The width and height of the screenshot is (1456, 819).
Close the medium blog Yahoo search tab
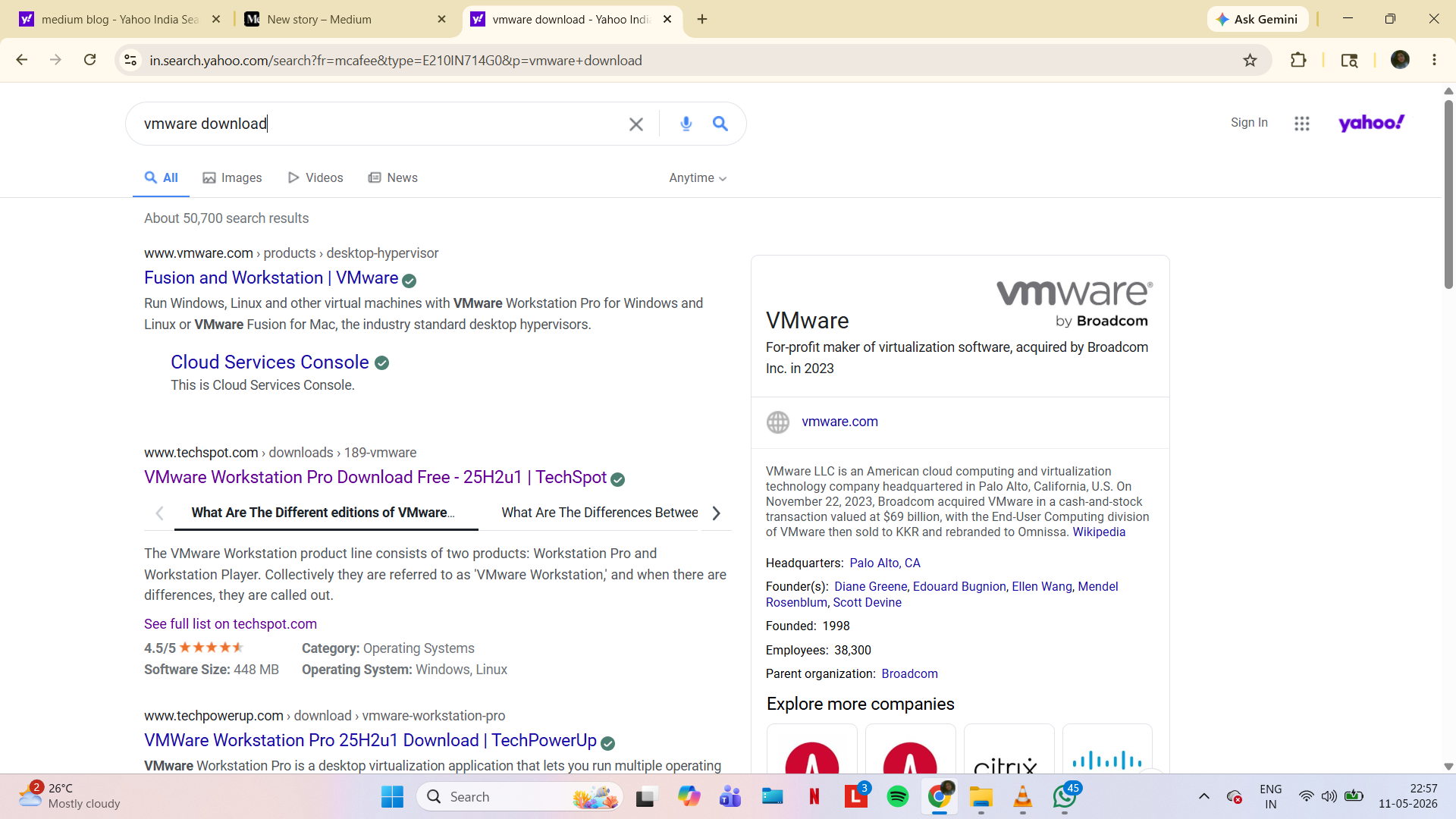(x=216, y=19)
